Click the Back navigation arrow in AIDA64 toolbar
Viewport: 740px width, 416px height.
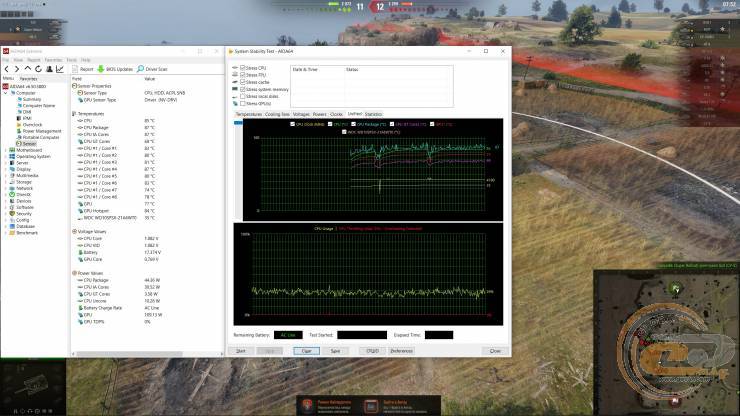[6, 69]
